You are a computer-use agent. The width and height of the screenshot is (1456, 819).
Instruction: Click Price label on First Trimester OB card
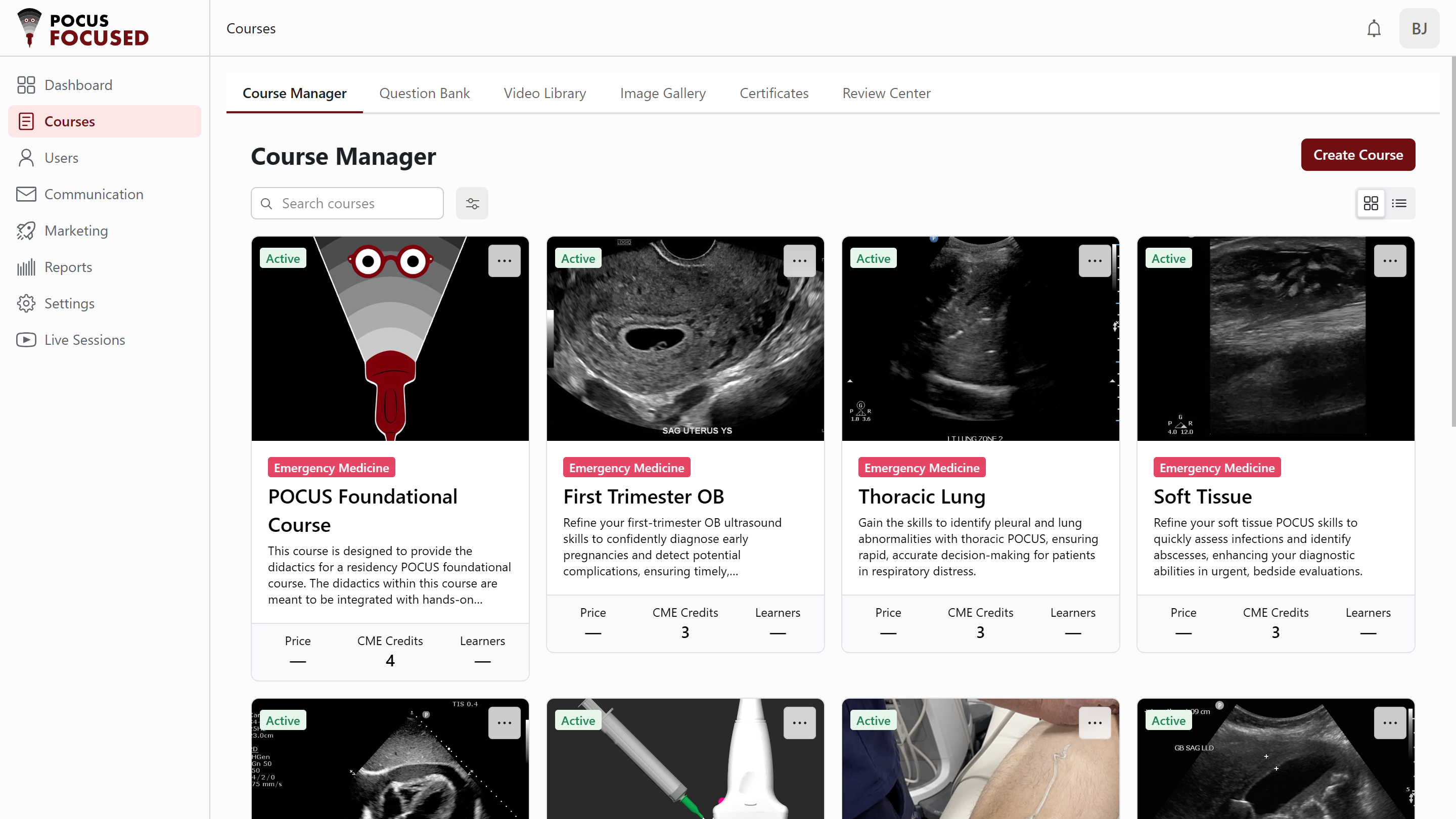593,612
